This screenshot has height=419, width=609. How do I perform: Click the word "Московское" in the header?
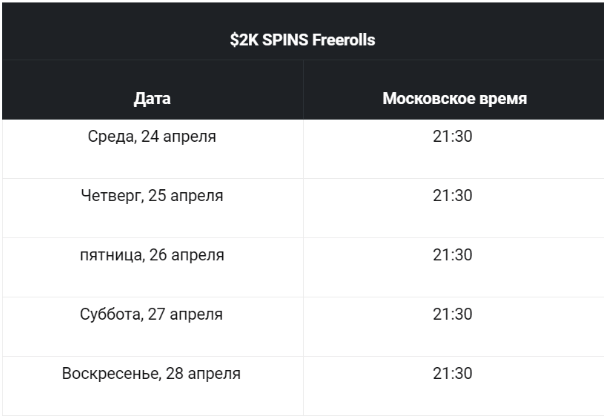[428, 99]
